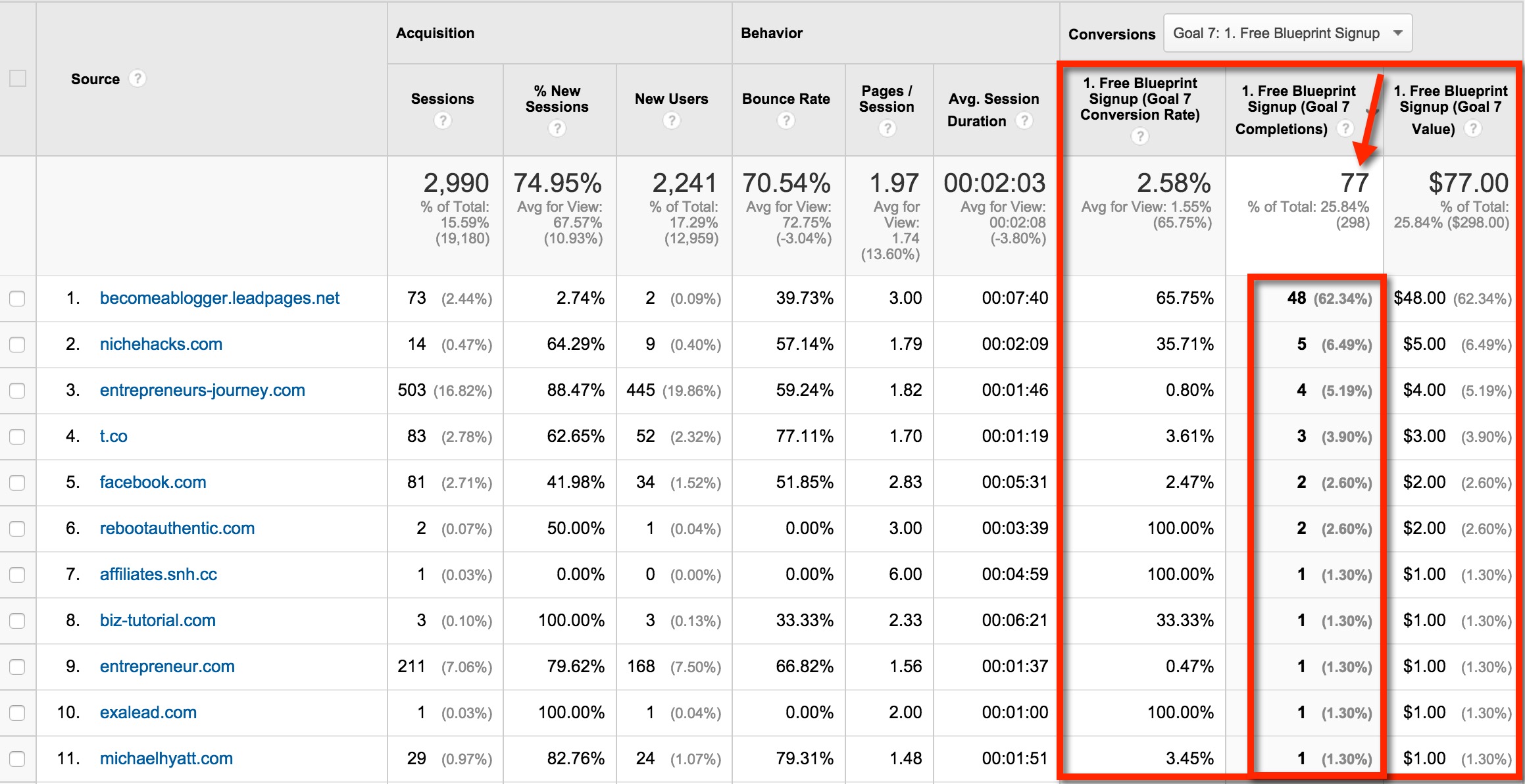Open help icon under Goal 7 Conversion Rate
The image size is (1525, 784).
(1140, 136)
